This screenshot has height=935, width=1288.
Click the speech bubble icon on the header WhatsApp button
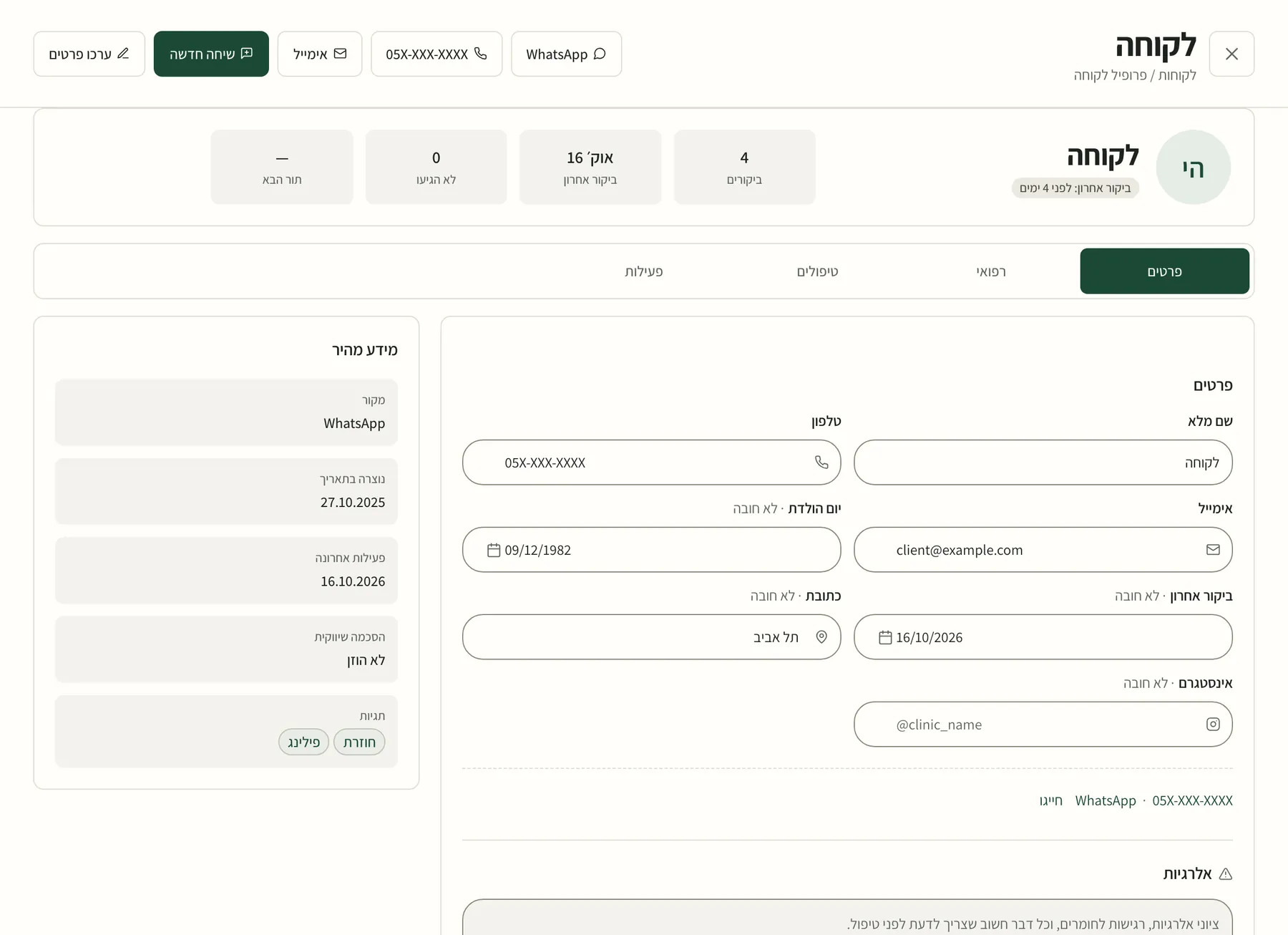pyautogui.click(x=600, y=54)
